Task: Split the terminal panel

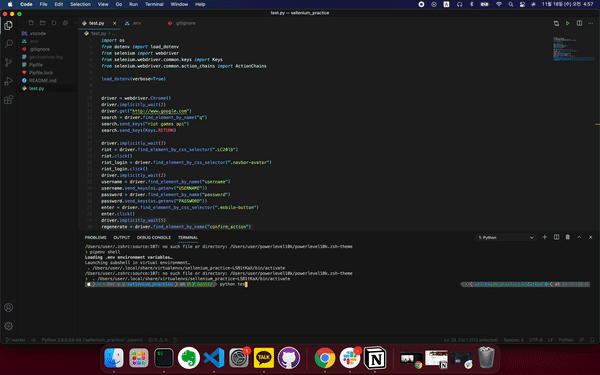Action: tap(556, 237)
